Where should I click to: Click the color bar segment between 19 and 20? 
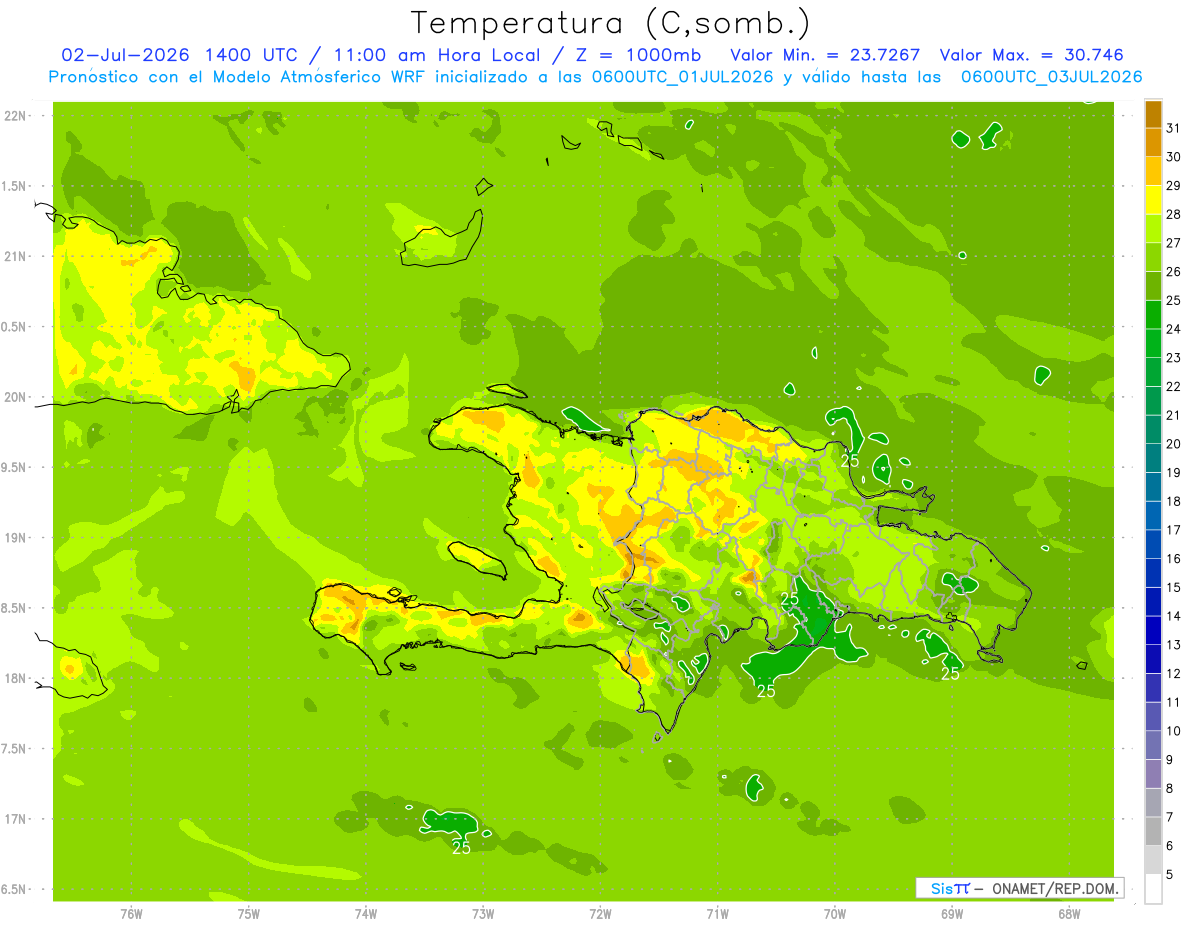(1153, 458)
